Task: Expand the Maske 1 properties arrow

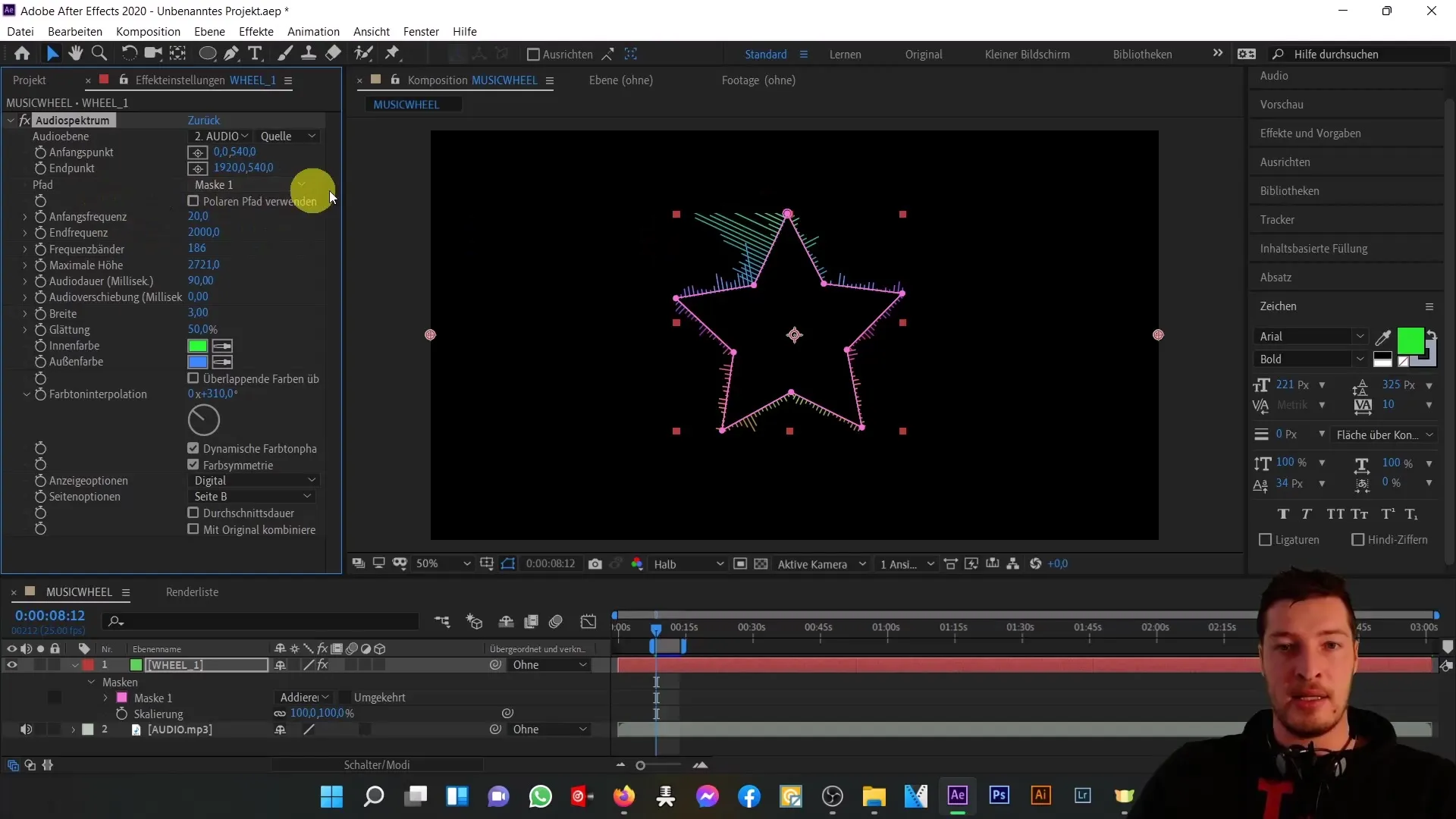Action: pos(105,698)
